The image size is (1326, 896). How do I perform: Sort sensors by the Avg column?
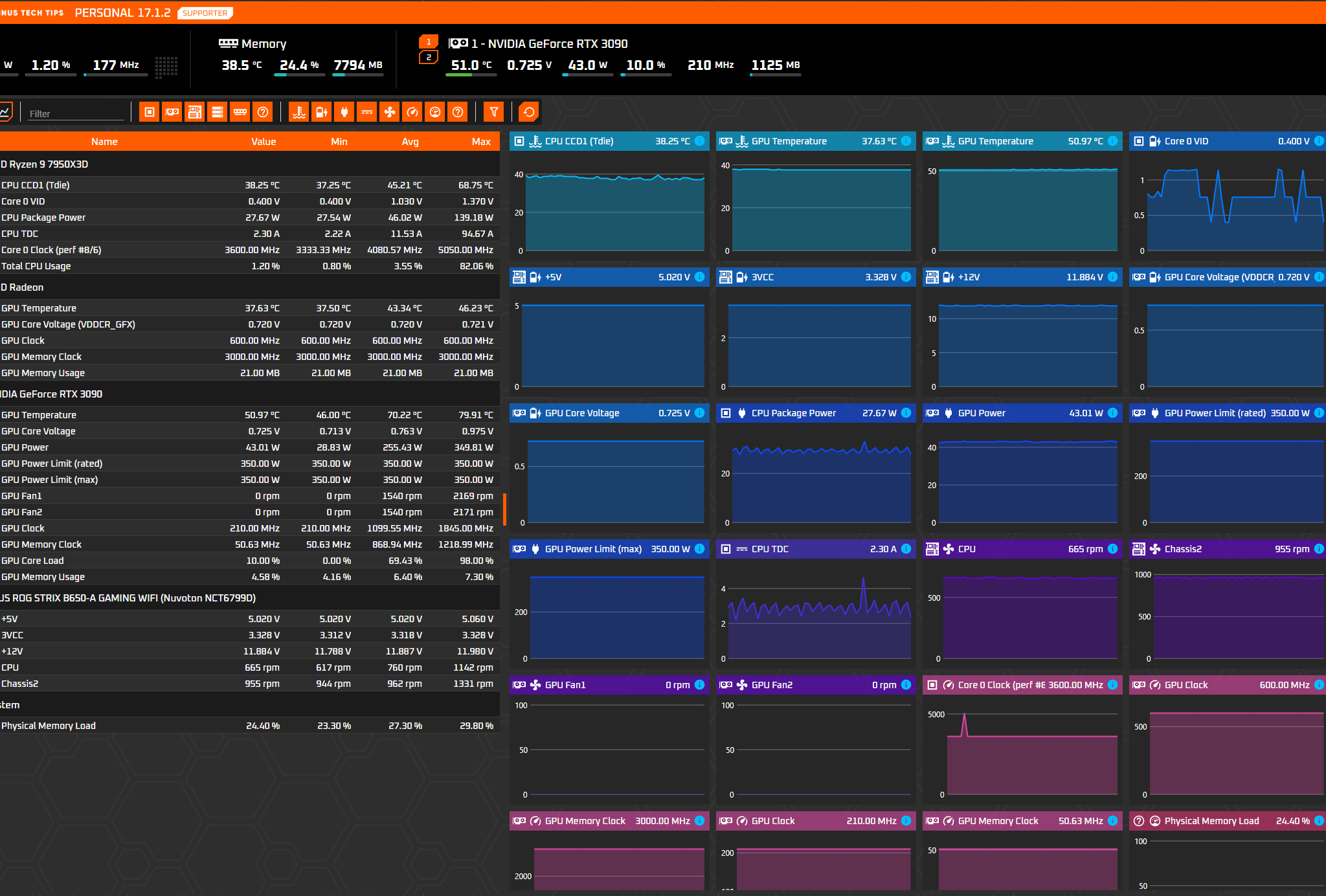pos(410,142)
